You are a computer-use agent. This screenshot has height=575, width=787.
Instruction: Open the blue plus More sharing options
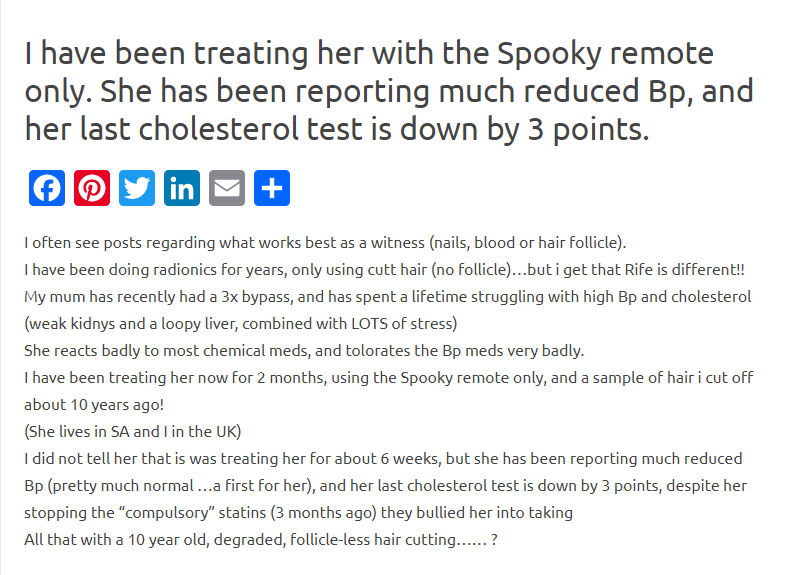[272, 188]
